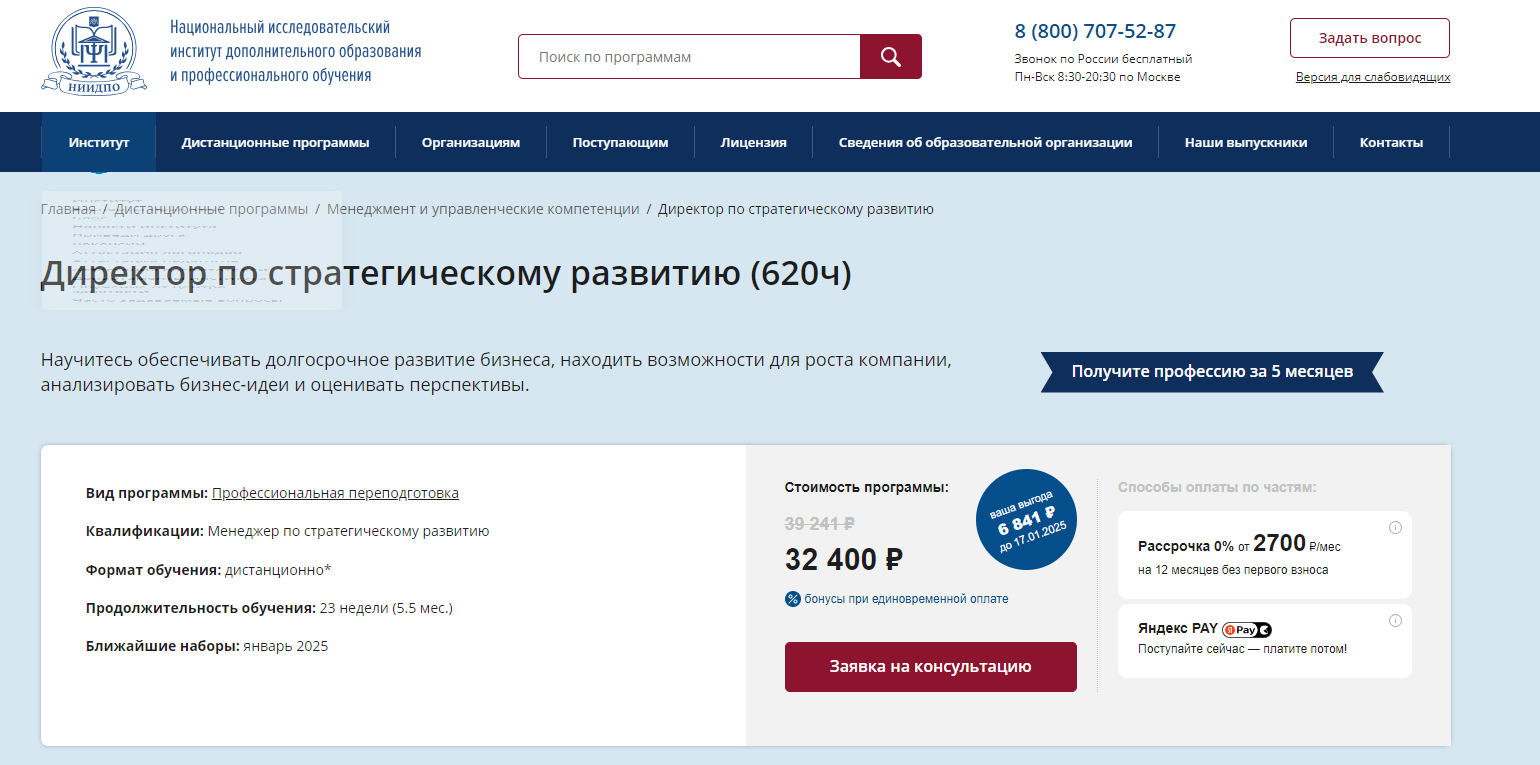Open Дистанционные программы menu

[275, 142]
